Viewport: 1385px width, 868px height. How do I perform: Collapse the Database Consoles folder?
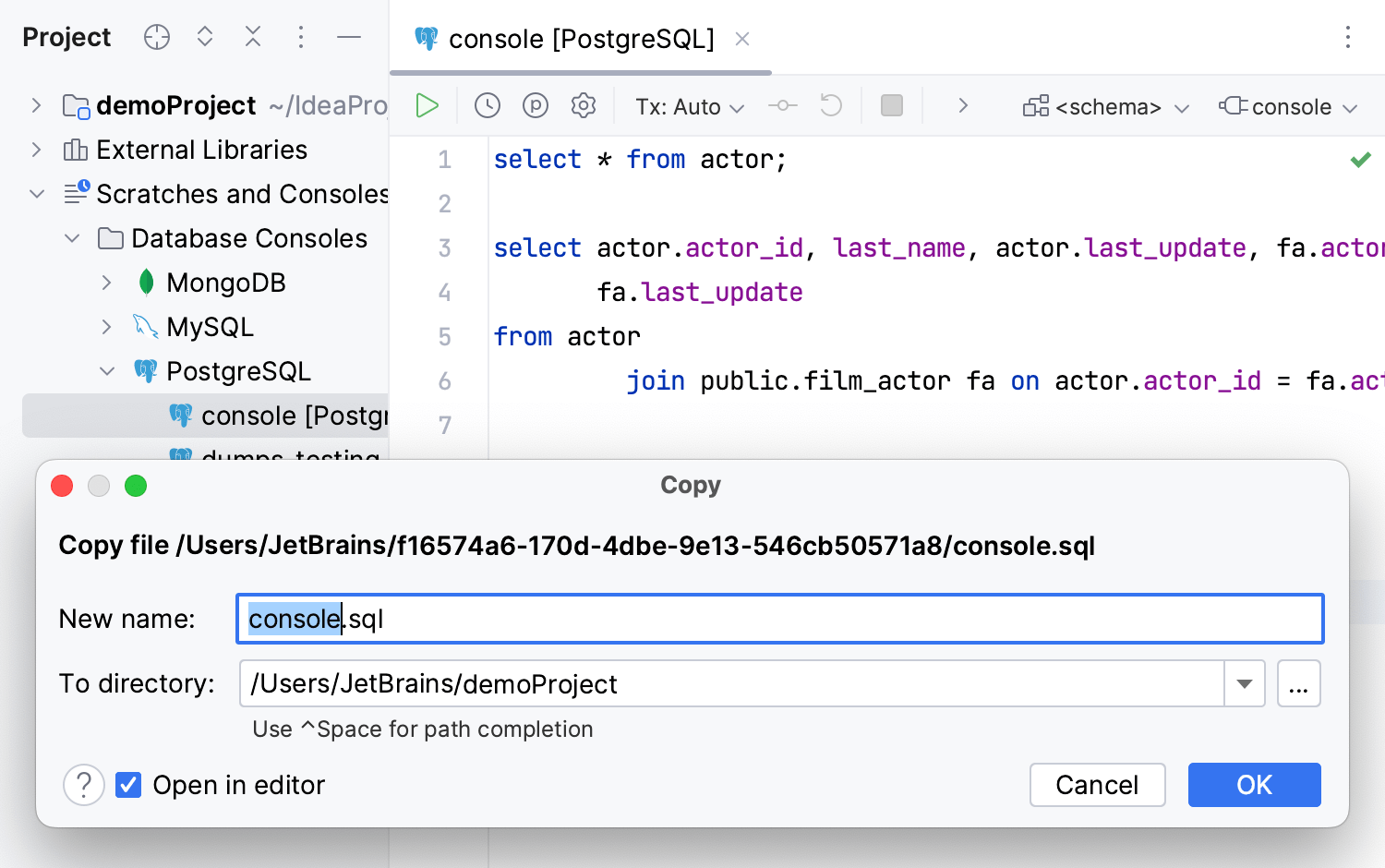(x=72, y=238)
